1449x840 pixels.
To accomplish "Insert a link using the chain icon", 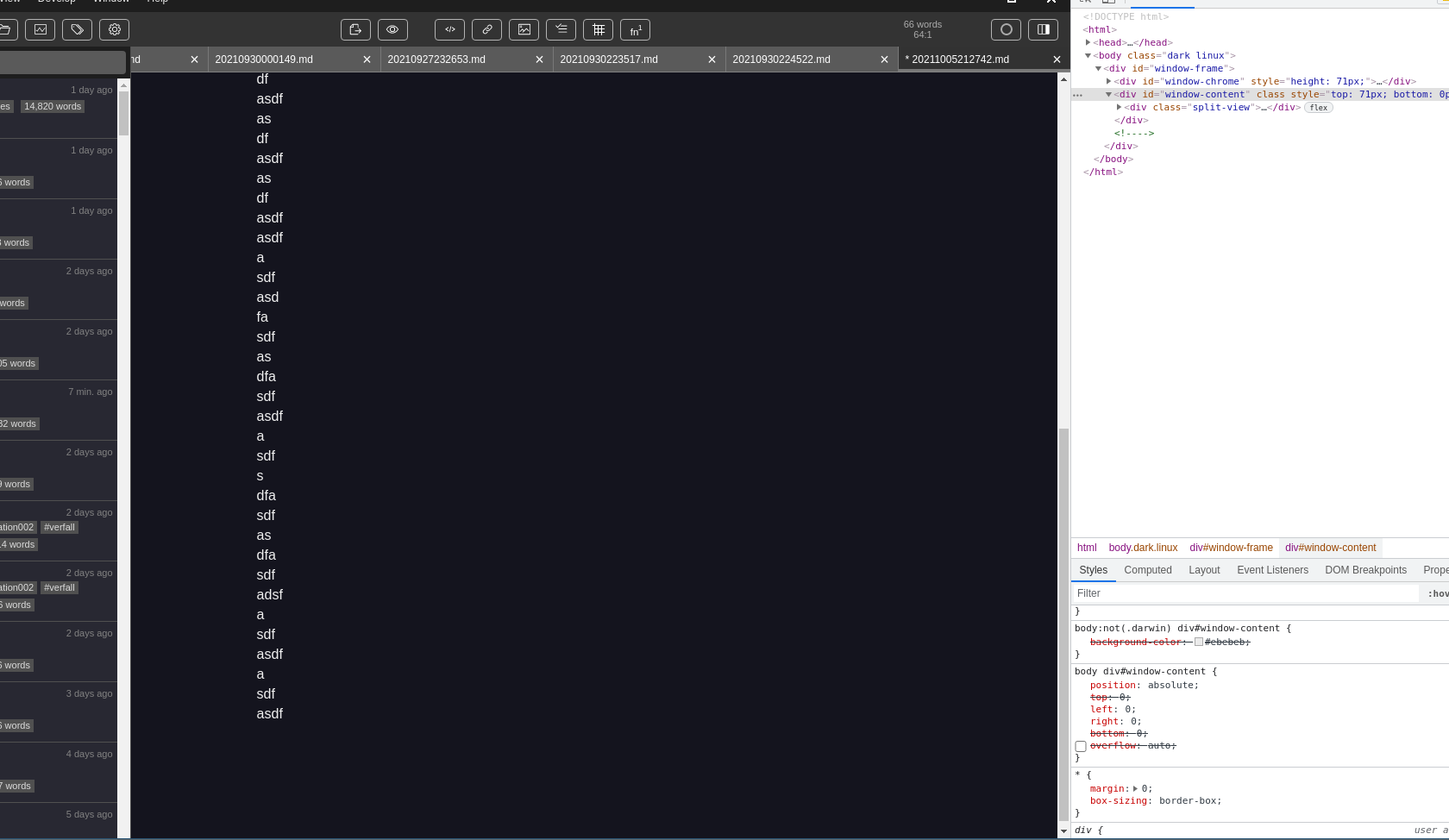I will coord(487,29).
